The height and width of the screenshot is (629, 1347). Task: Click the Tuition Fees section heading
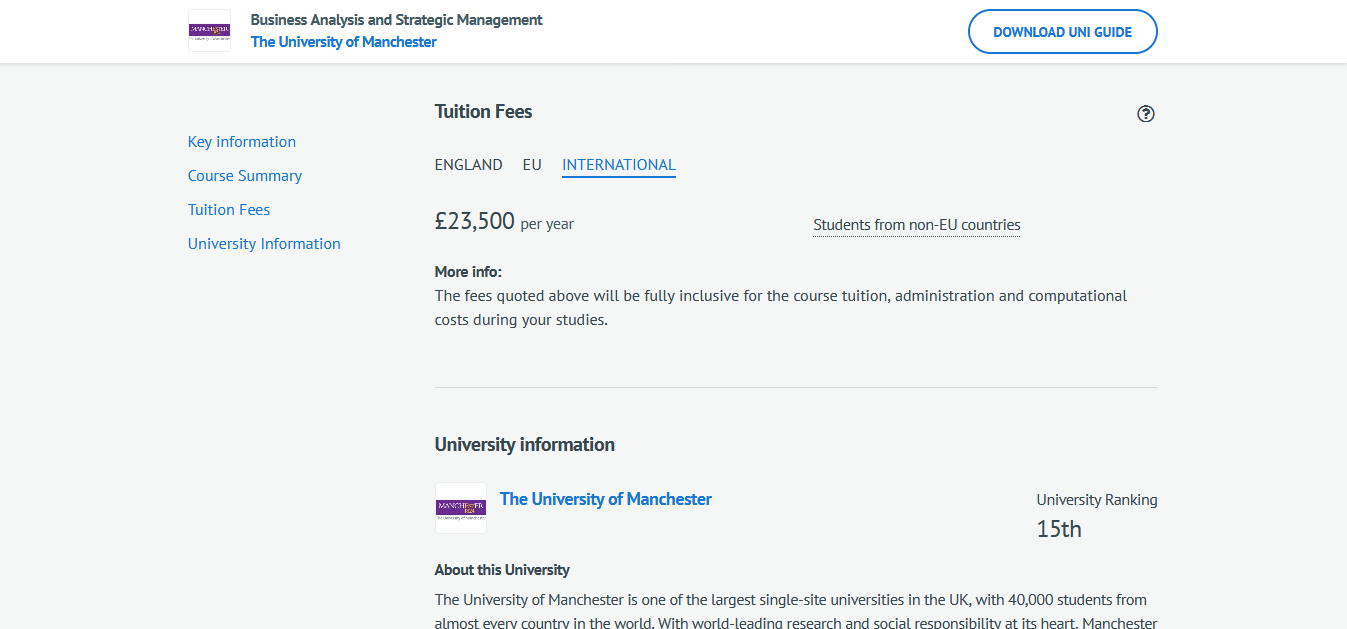click(x=484, y=112)
